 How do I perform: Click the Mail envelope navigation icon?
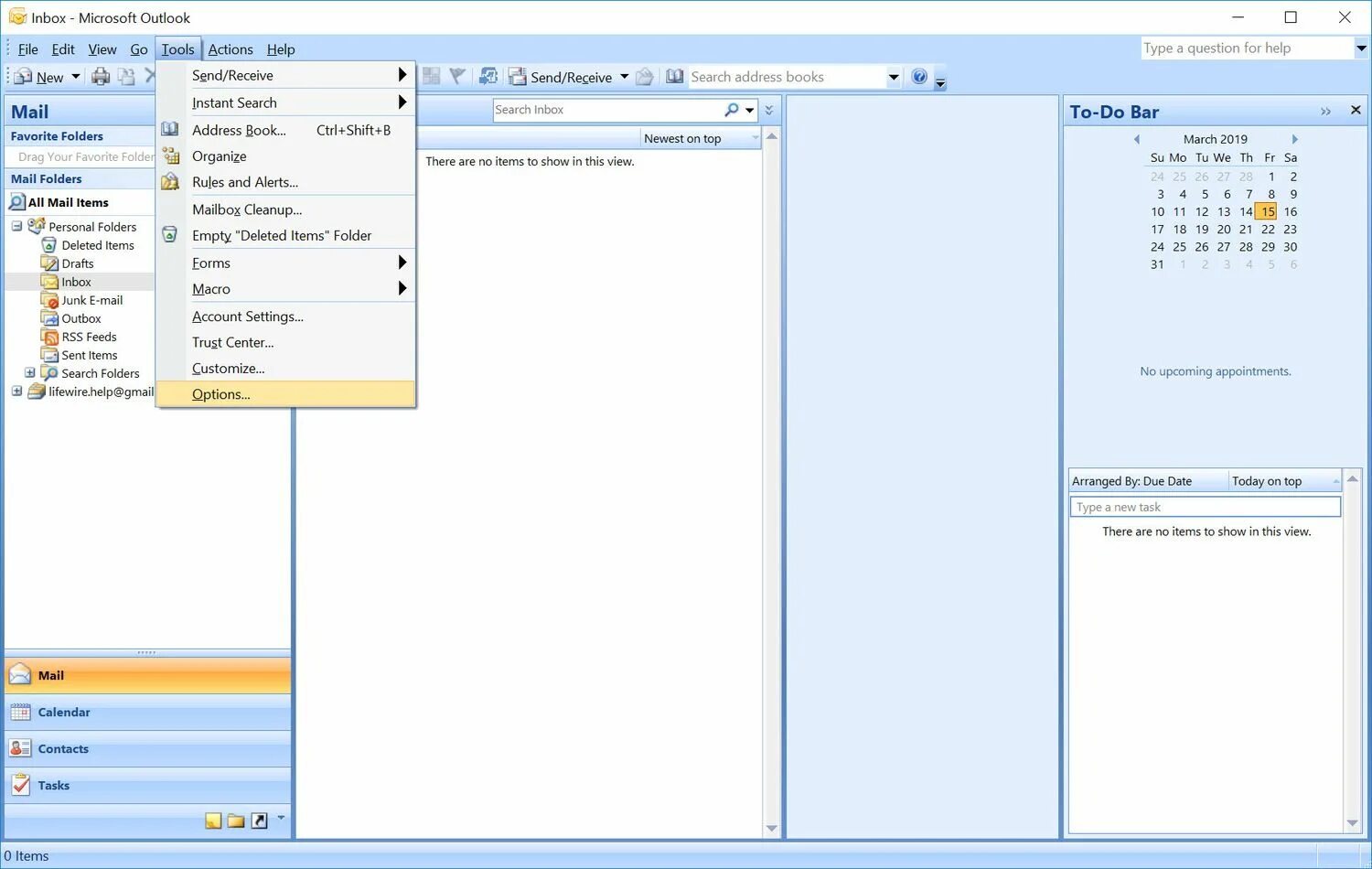click(x=20, y=675)
